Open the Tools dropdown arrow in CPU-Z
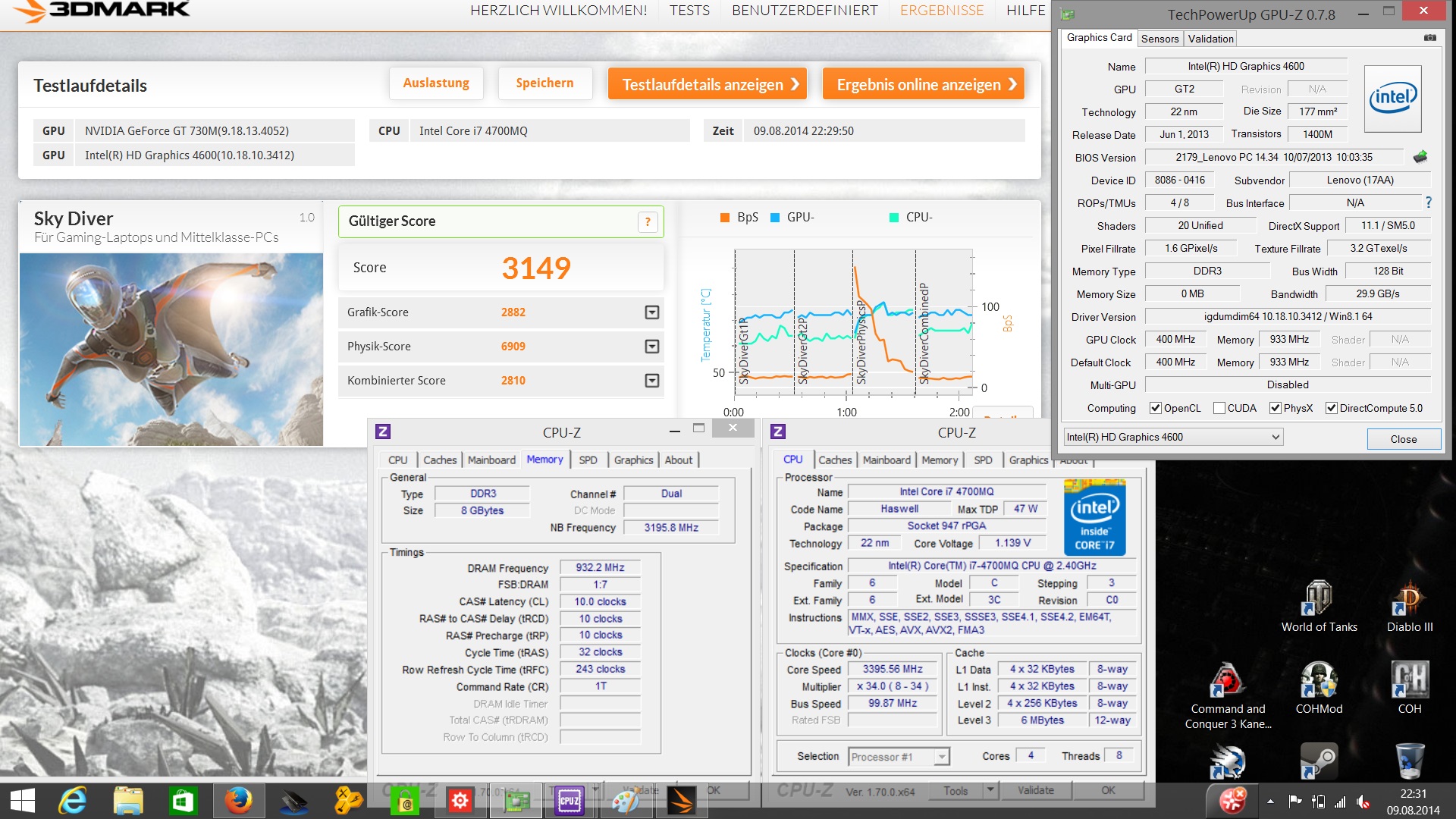This screenshot has width=1456, height=819. 990,790
